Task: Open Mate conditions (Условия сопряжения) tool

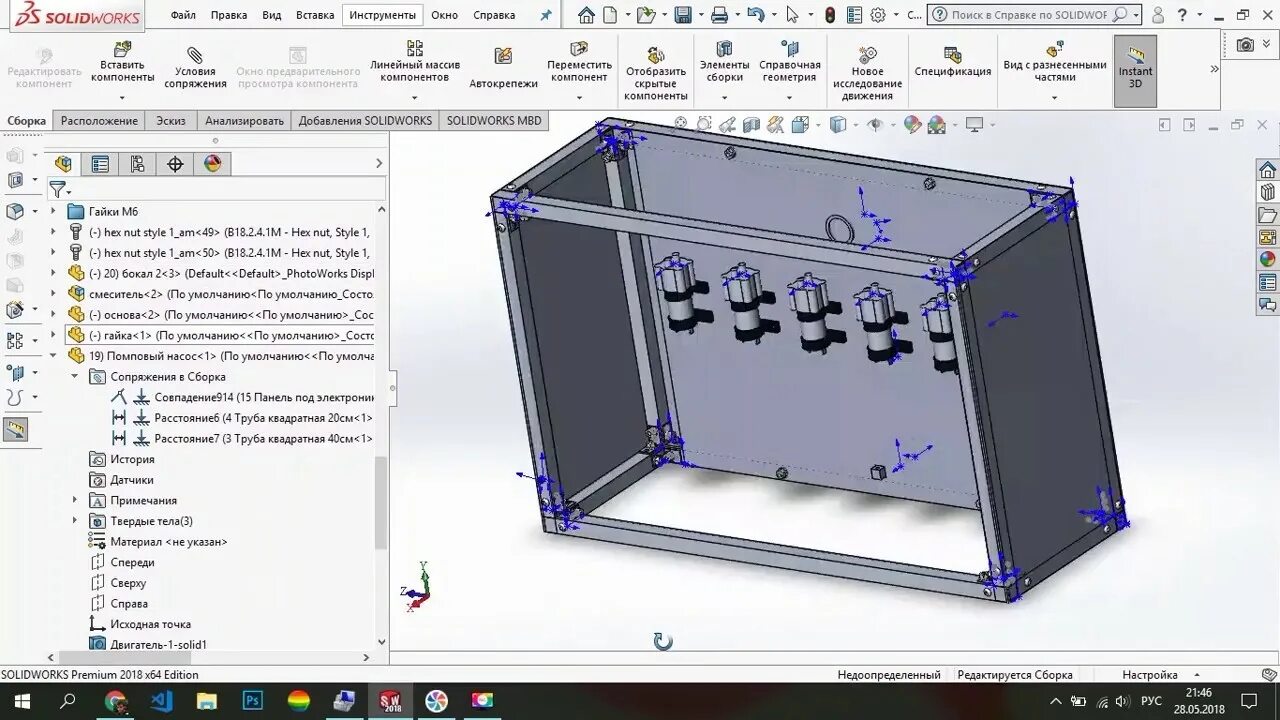Action: pyautogui.click(x=195, y=68)
